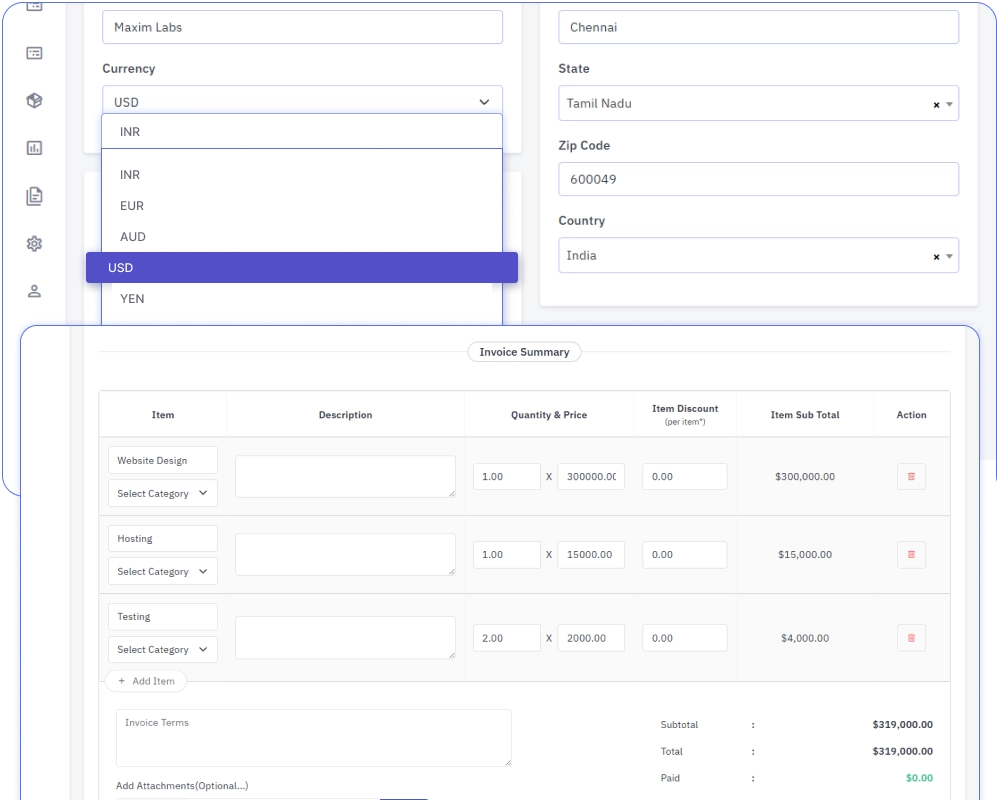
Task: Click the Chennai city field
Action: [x=758, y=27]
